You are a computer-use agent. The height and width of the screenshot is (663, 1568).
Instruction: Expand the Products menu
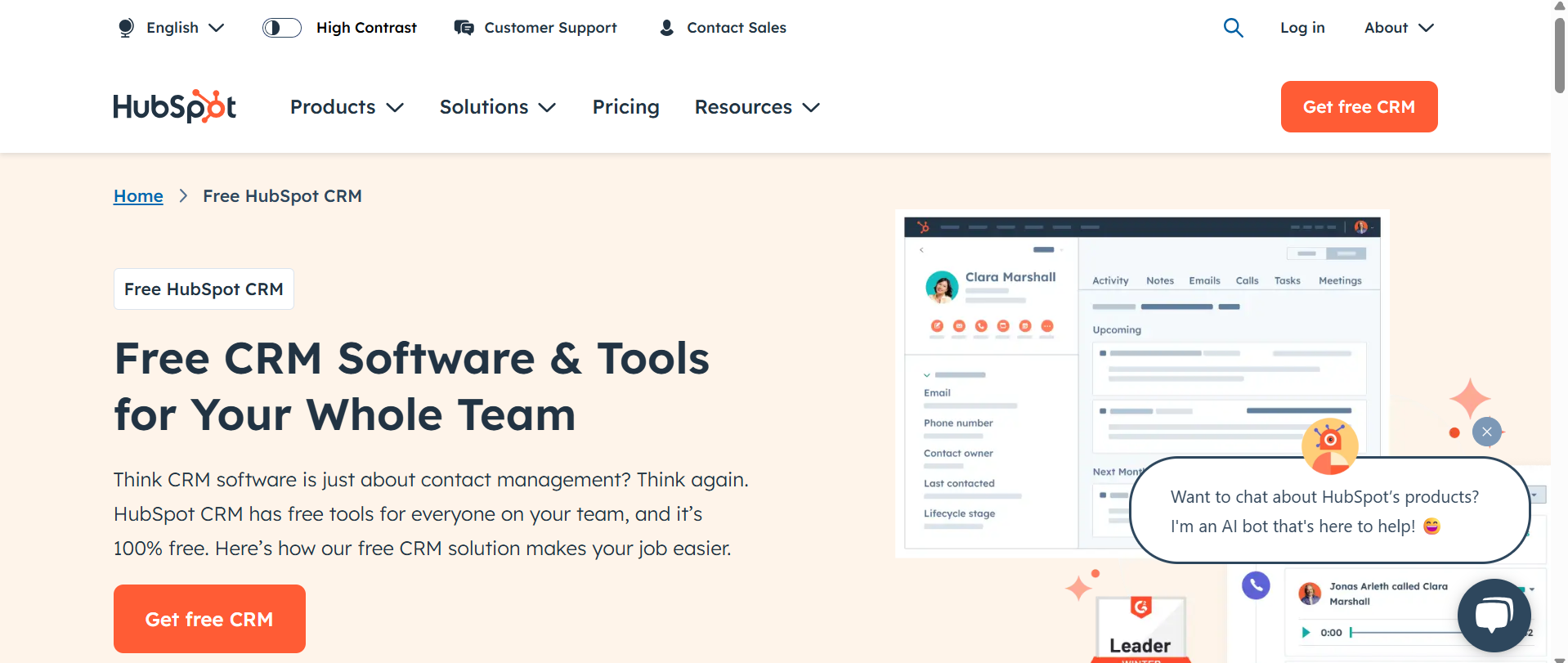pos(347,107)
